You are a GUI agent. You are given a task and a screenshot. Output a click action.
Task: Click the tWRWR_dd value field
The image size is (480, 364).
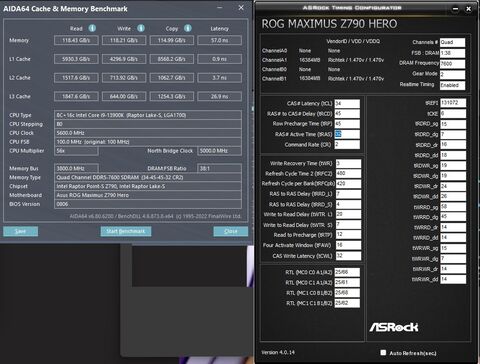click(x=453, y=279)
